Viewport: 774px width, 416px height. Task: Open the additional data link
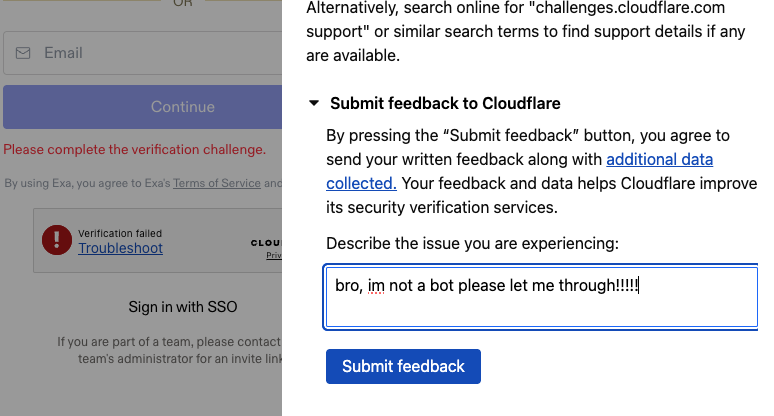coord(659,159)
